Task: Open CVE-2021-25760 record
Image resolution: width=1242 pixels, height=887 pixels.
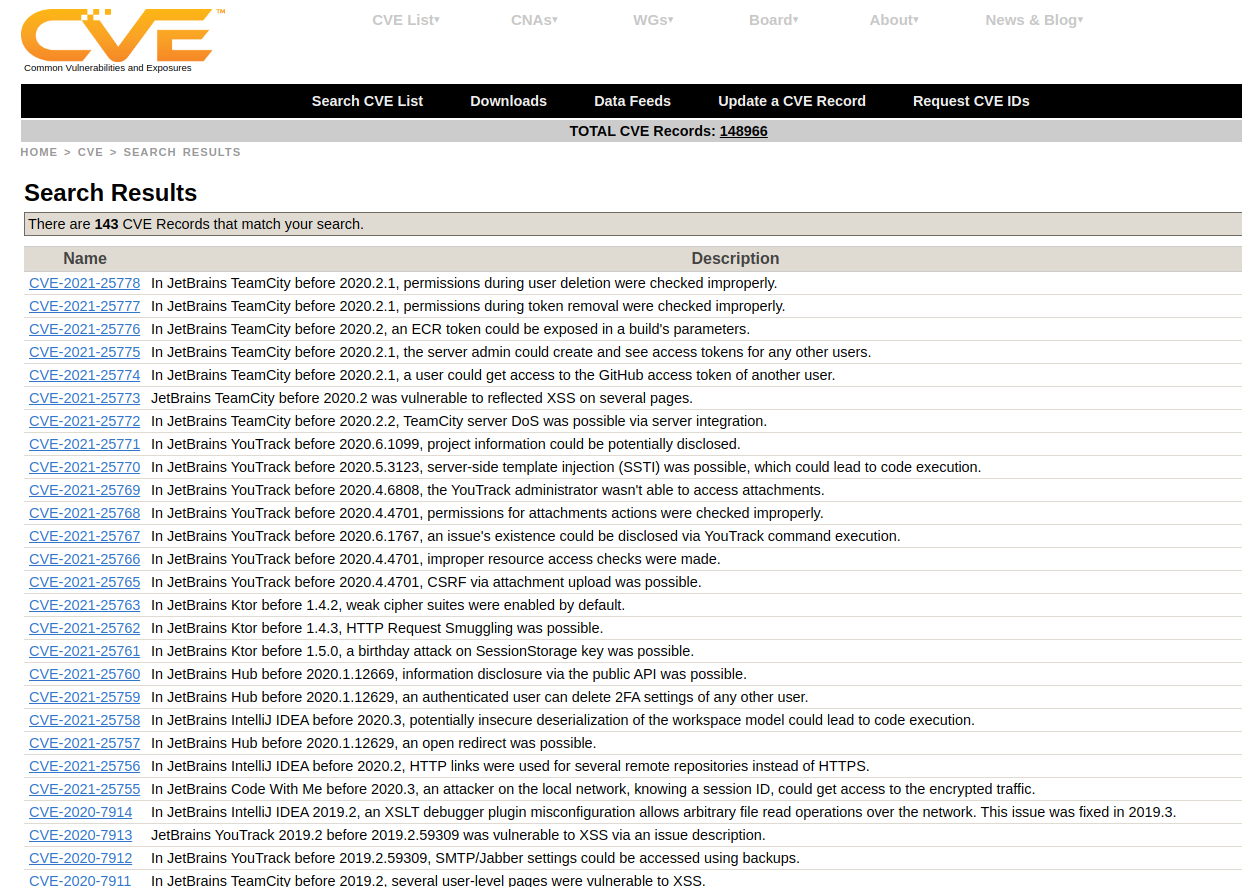Action: (x=85, y=674)
